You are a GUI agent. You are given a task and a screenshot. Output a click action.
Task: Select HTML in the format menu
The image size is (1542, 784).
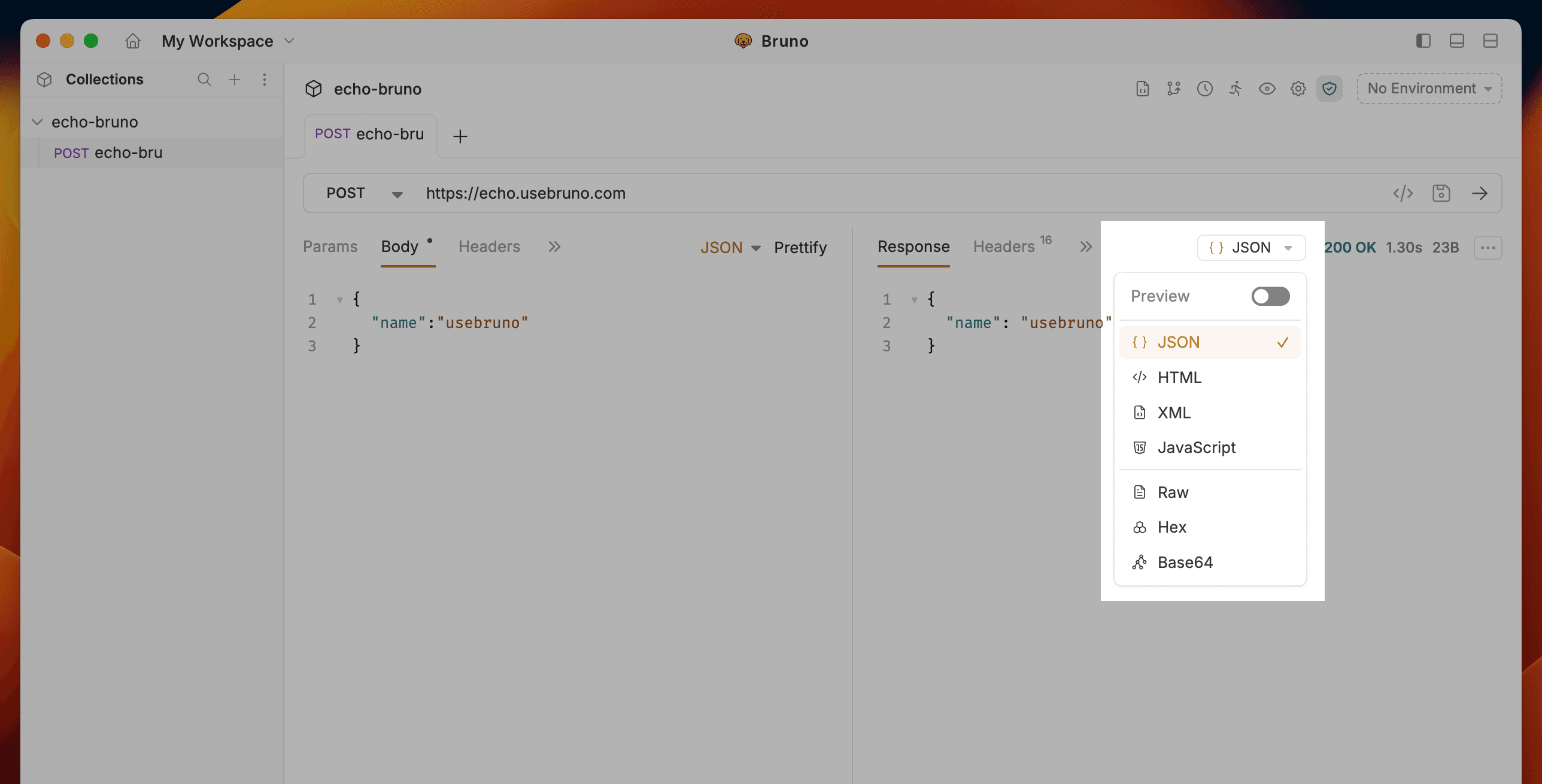(x=1179, y=377)
